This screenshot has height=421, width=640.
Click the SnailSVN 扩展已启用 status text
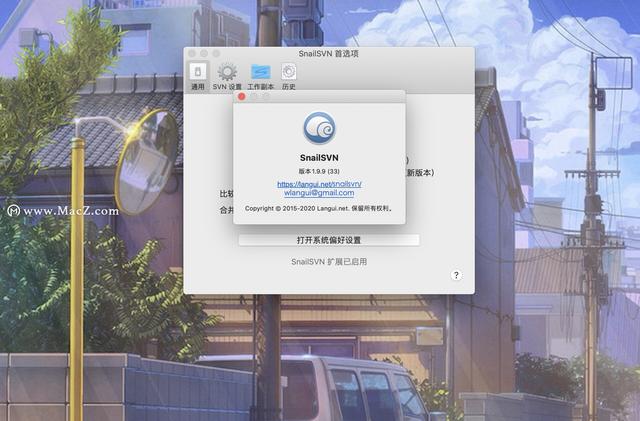(x=329, y=262)
